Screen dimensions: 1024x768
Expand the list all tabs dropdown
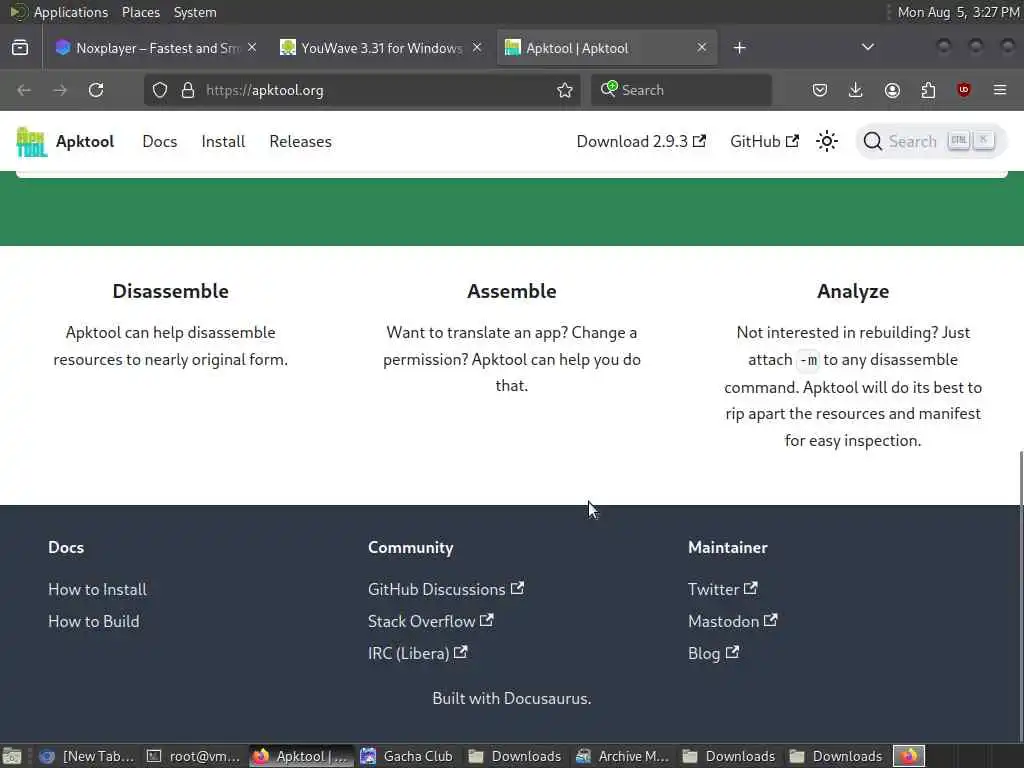click(867, 48)
